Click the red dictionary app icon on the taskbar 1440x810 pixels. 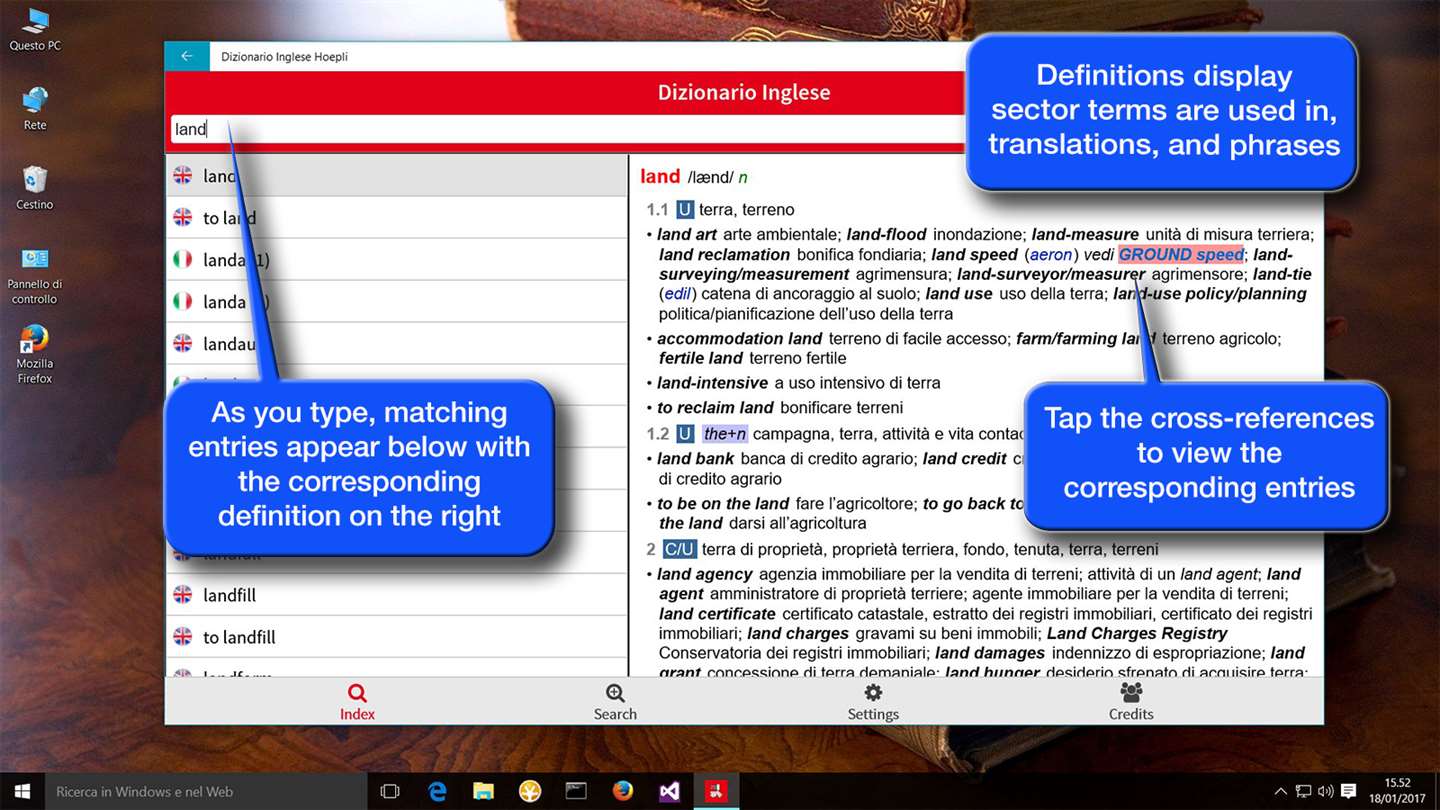point(716,791)
